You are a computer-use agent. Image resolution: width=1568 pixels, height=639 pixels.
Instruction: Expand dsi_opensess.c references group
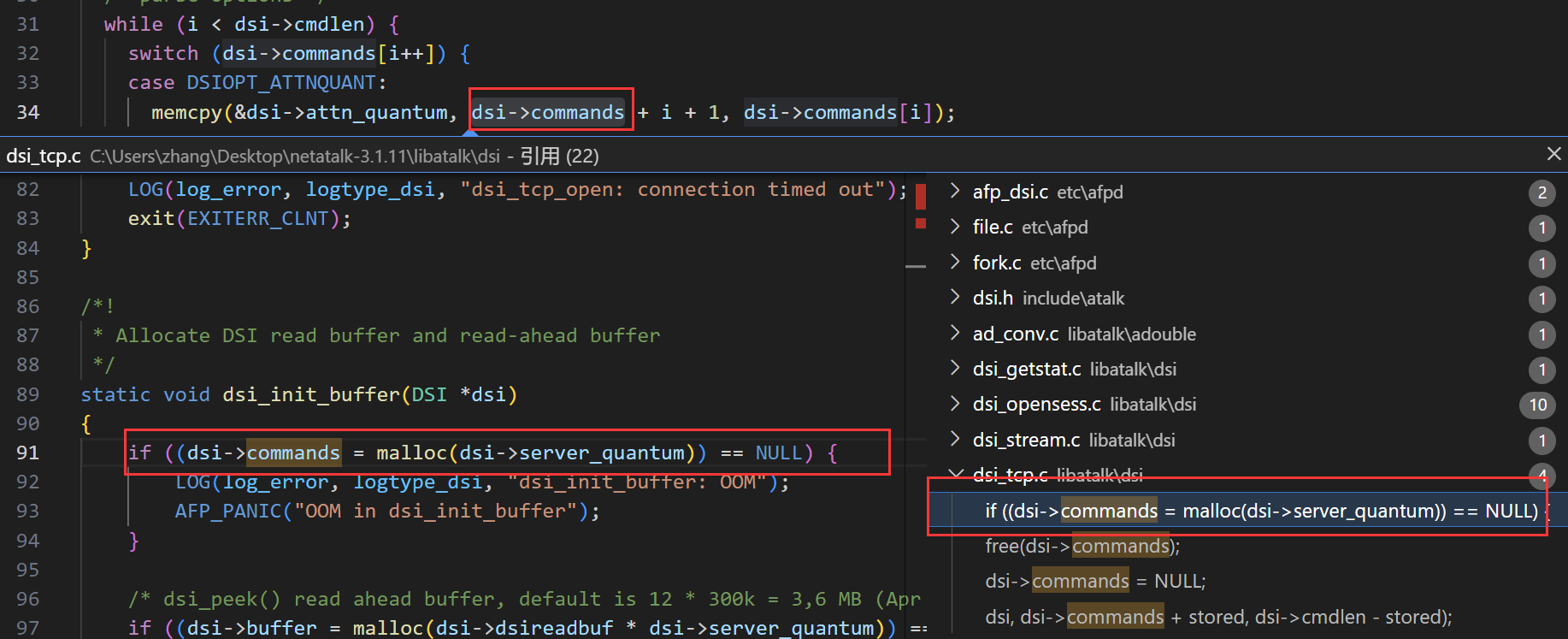(955, 403)
